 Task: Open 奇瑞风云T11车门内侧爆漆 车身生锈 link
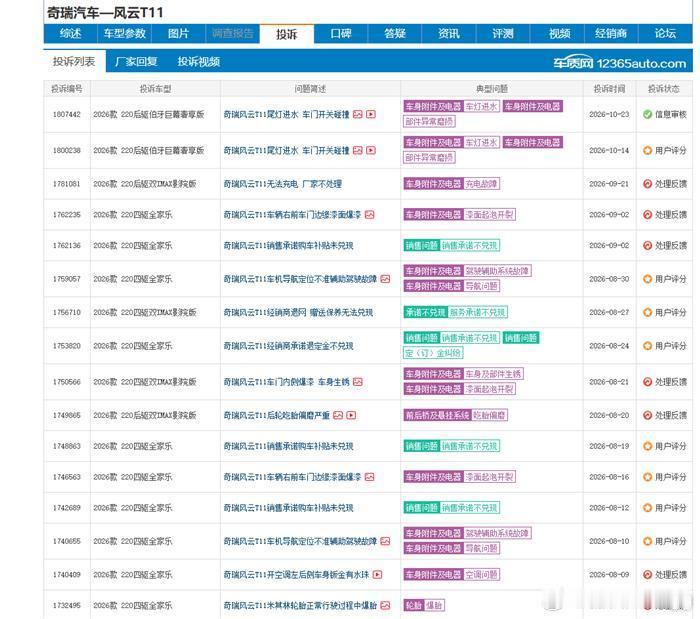[287, 382]
